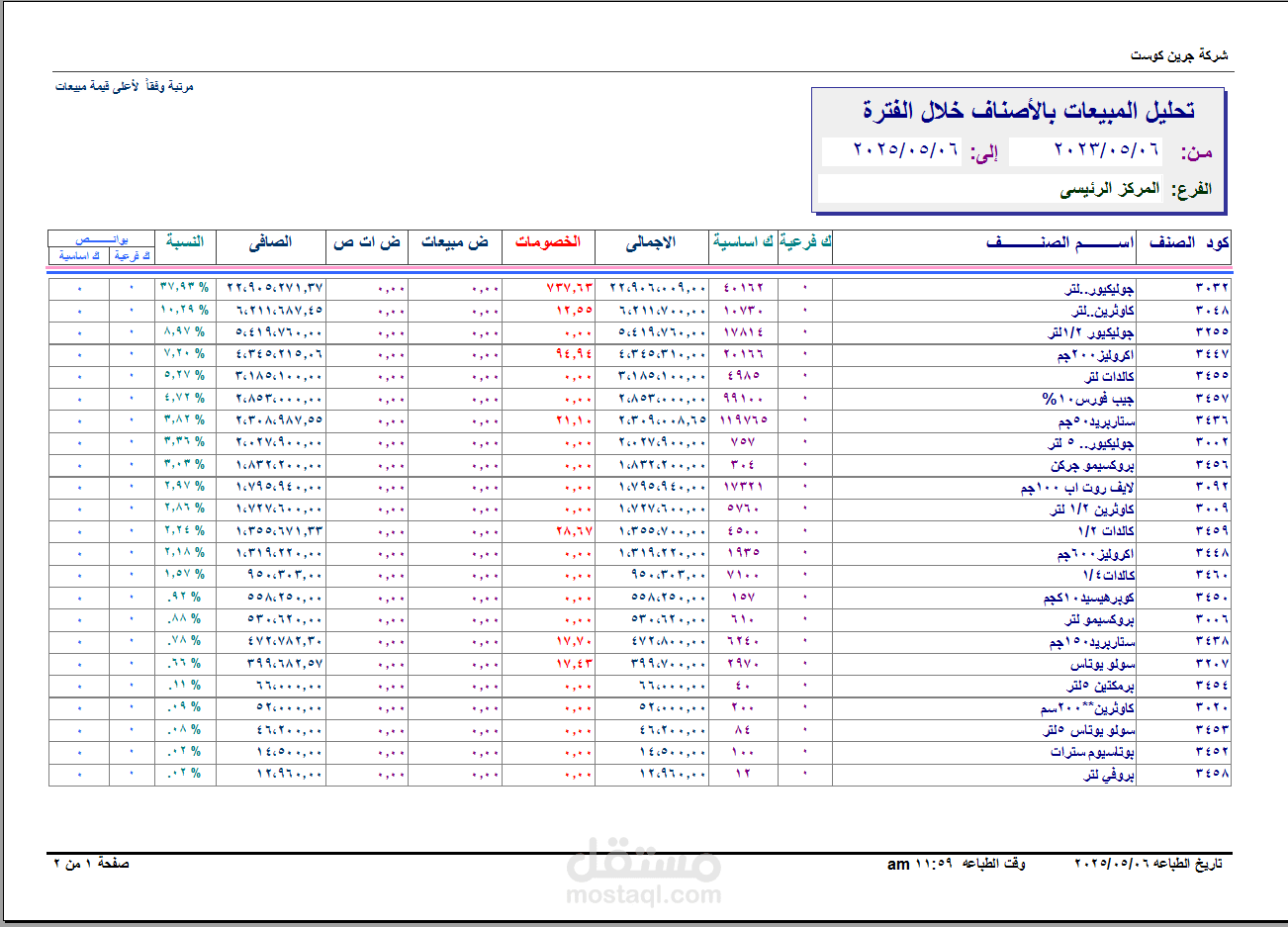
Task: Click item code '٣٠٣٢'
Action: (1212, 288)
